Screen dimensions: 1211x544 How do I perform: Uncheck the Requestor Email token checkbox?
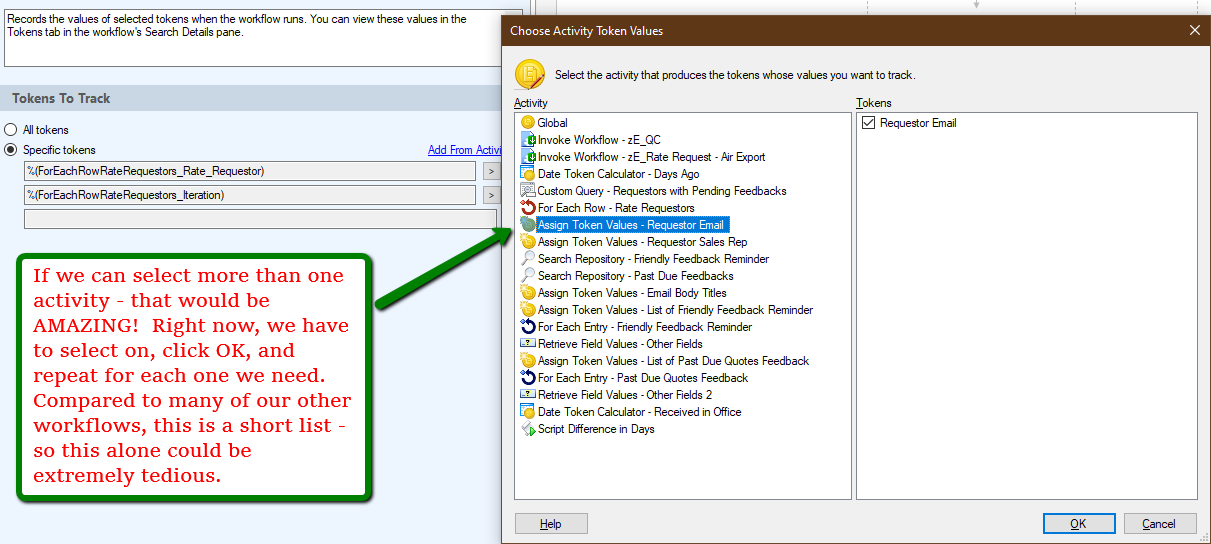[868, 123]
